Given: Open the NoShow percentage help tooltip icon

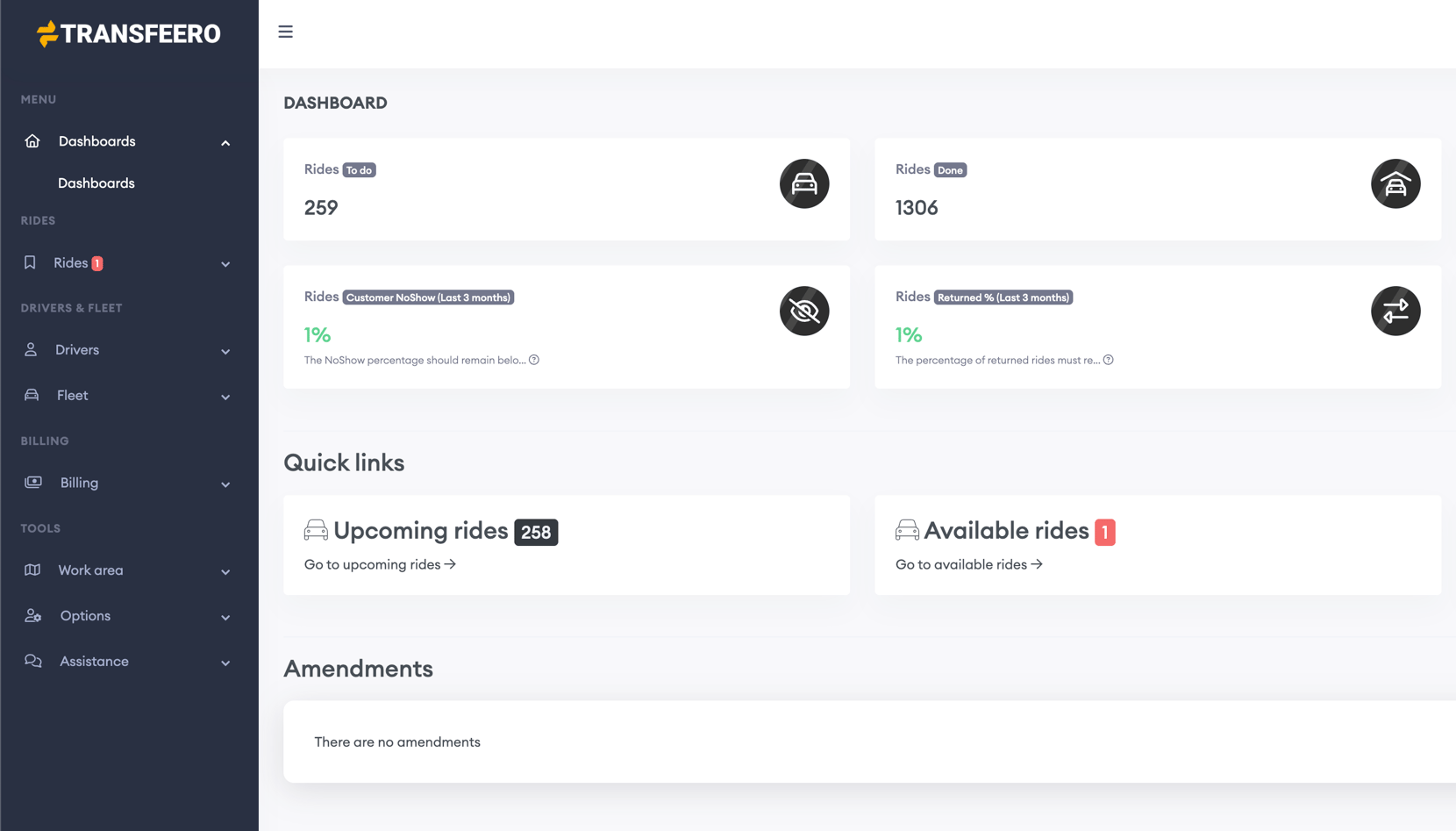Looking at the screenshot, I should click(534, 360).
